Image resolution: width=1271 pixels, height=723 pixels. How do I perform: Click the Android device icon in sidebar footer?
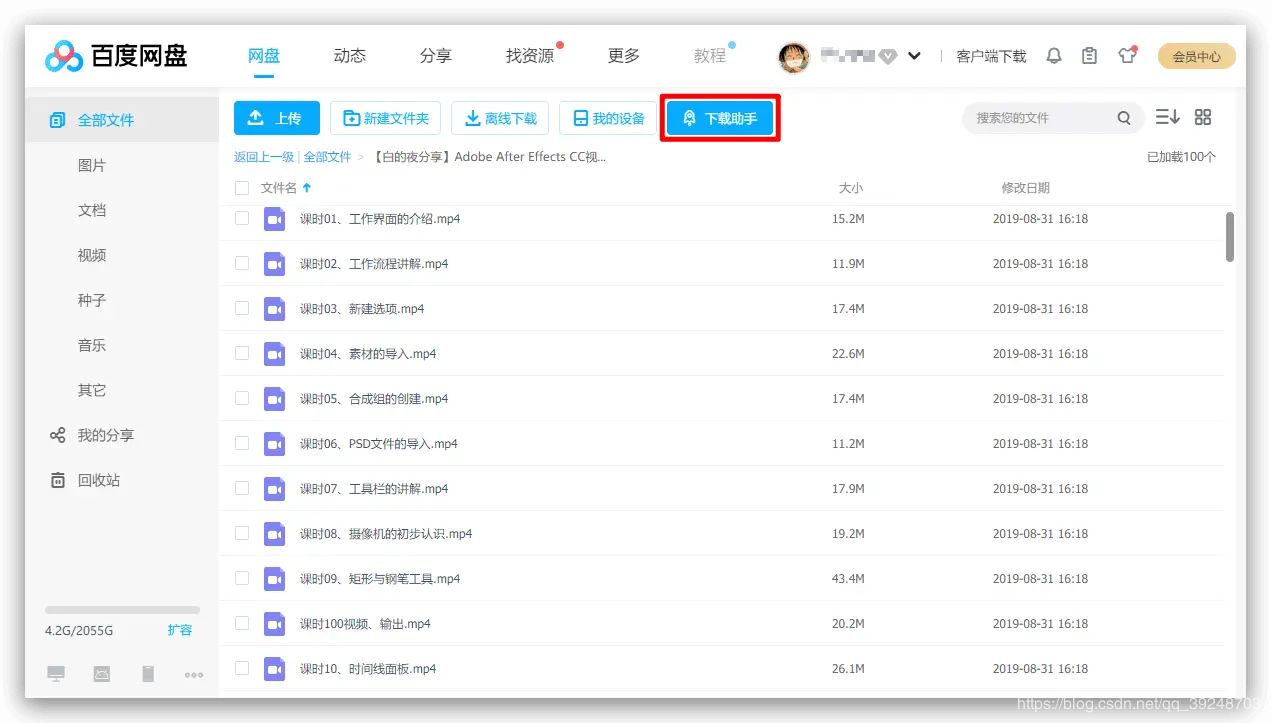tap(102, 674)
